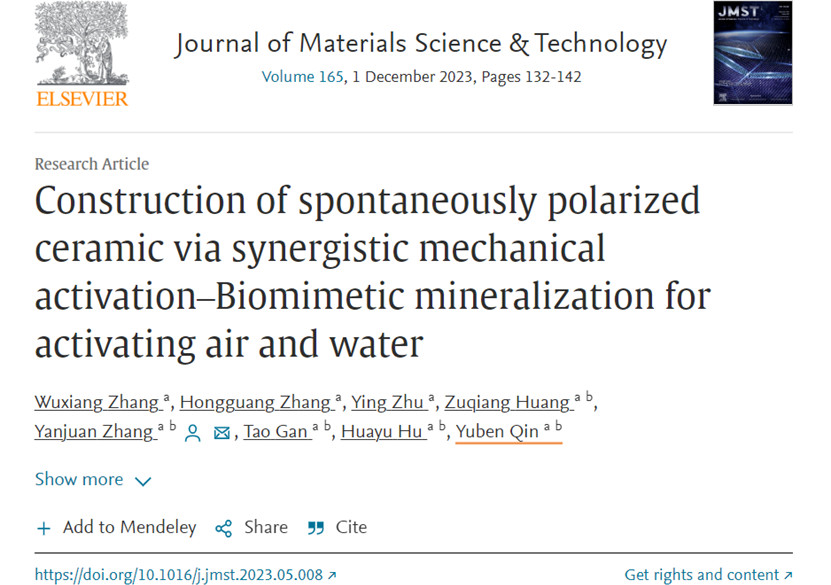831x585 pixels.
Task: Click the author profile person icon
Action: (x=193, y=433)
